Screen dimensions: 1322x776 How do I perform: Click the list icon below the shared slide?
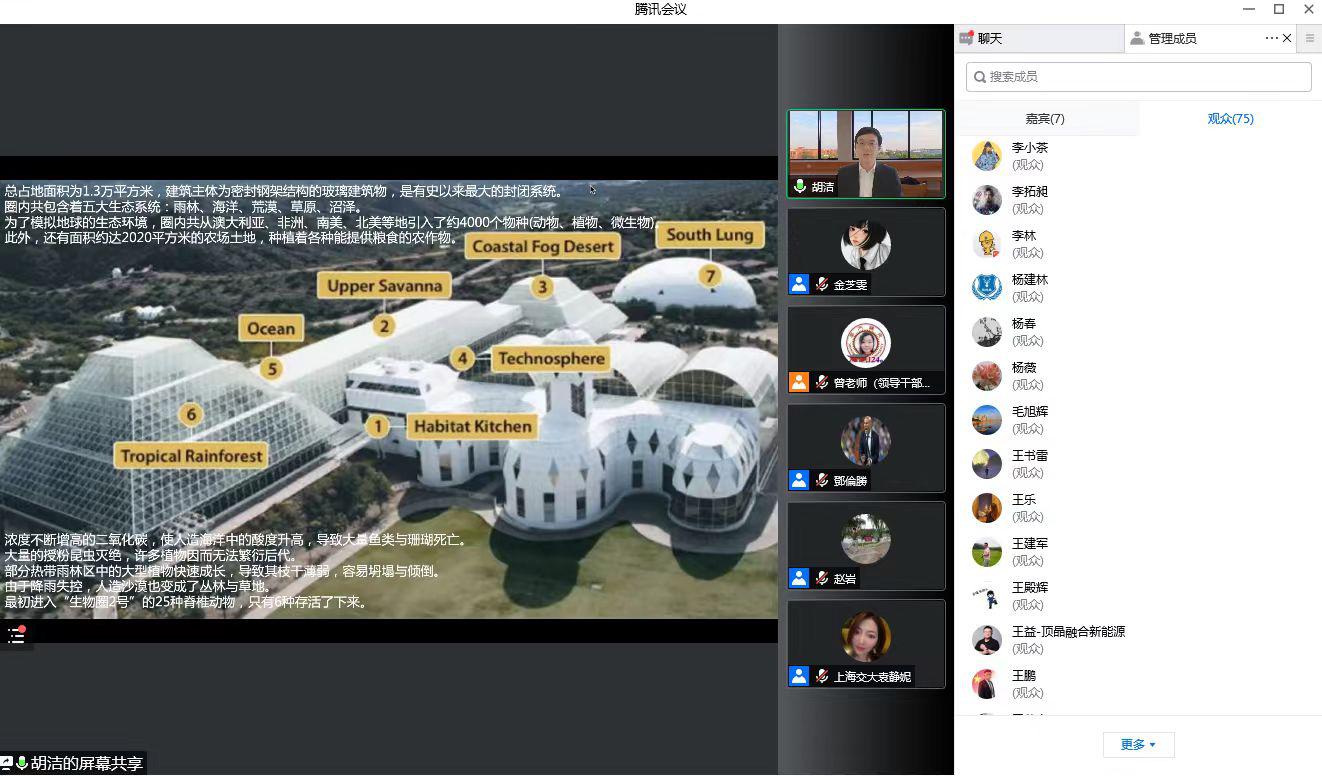point(16,635)
